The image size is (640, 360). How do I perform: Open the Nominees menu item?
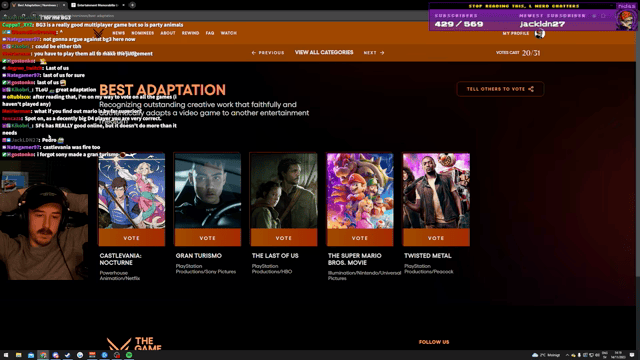click(142, 33)
